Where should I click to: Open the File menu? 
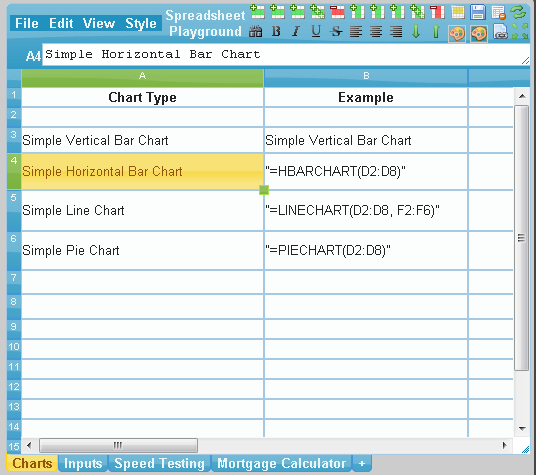(27, 23)
